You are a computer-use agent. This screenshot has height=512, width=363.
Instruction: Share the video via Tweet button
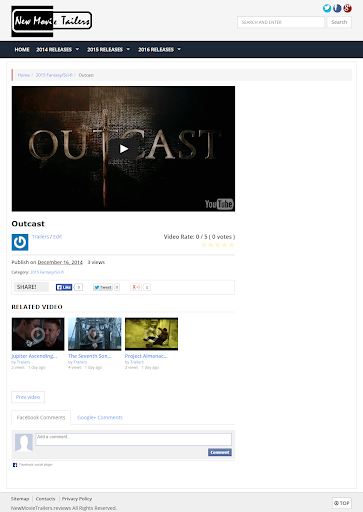point(103,287)
